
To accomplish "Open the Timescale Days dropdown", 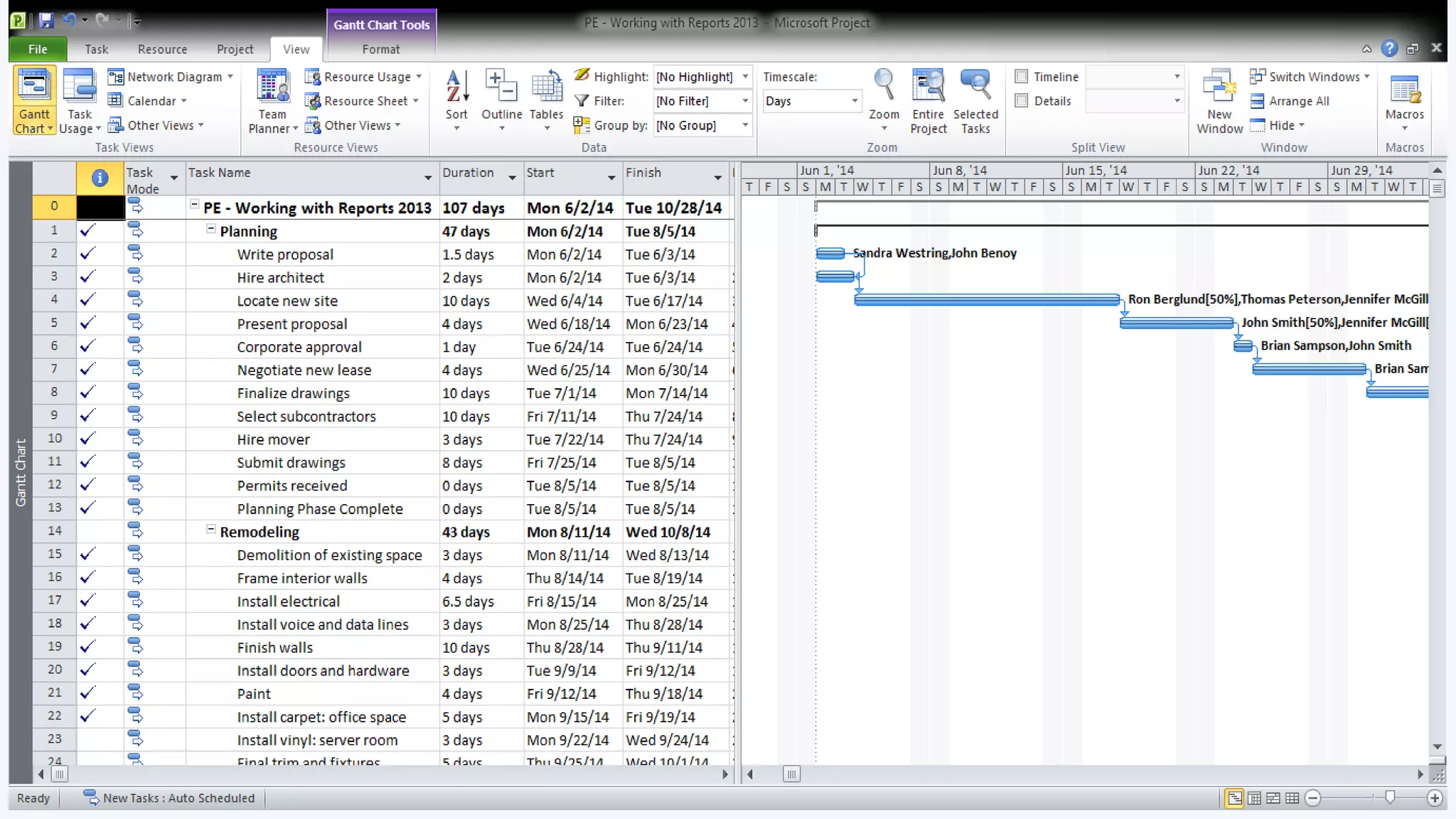I will tap(854, 101).
